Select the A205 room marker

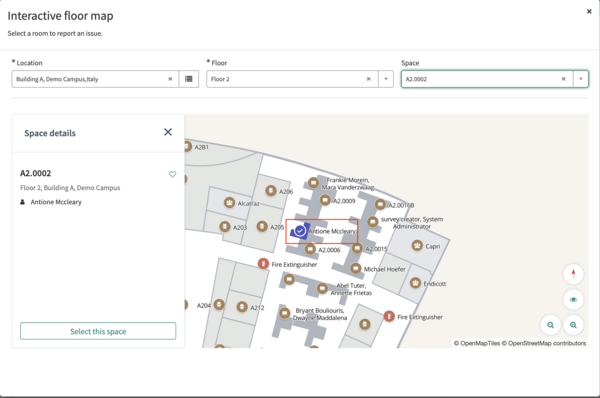[x=262, y=226]
